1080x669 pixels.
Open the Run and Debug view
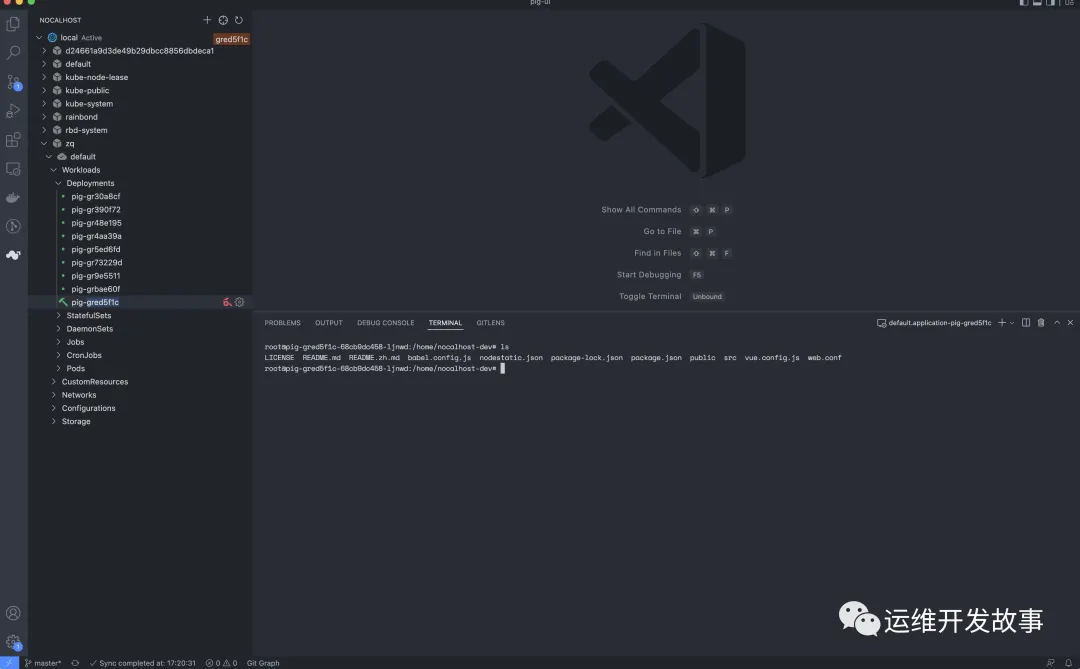(13, 111)
